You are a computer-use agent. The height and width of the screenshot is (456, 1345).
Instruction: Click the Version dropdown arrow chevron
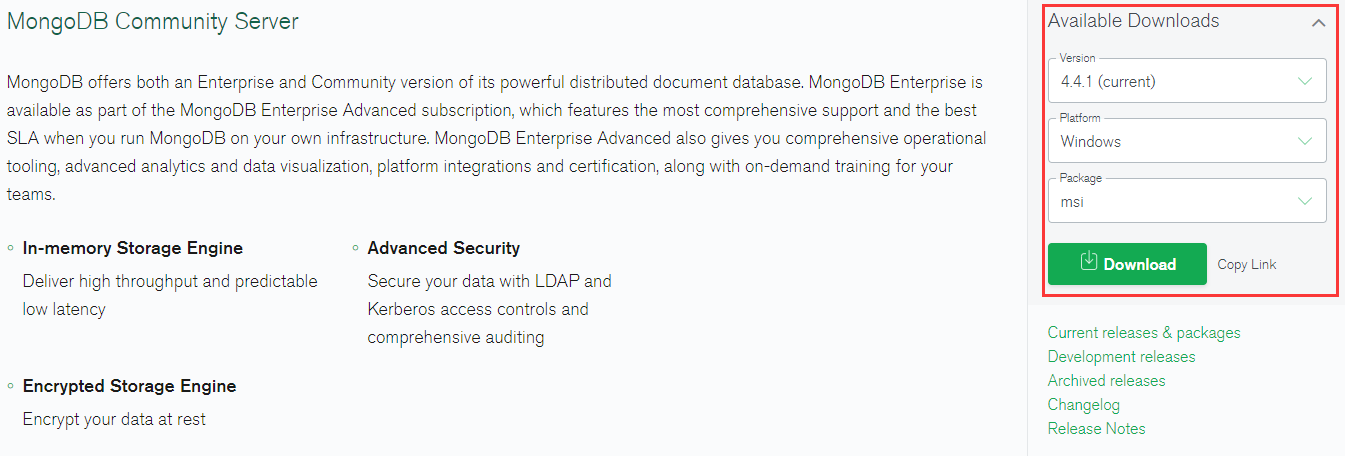pyautogui.click(x=1305, y=81)
